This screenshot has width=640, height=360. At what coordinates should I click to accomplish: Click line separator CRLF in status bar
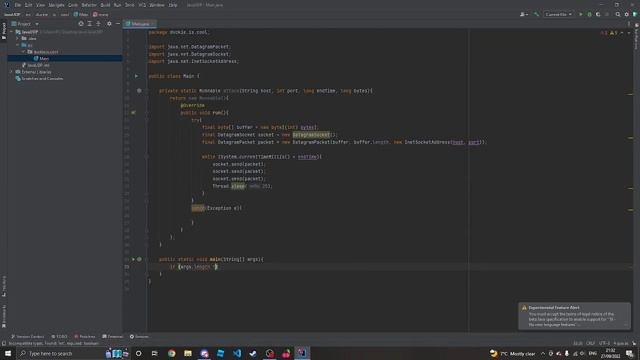pyautogui.click(x=590, y=343)
